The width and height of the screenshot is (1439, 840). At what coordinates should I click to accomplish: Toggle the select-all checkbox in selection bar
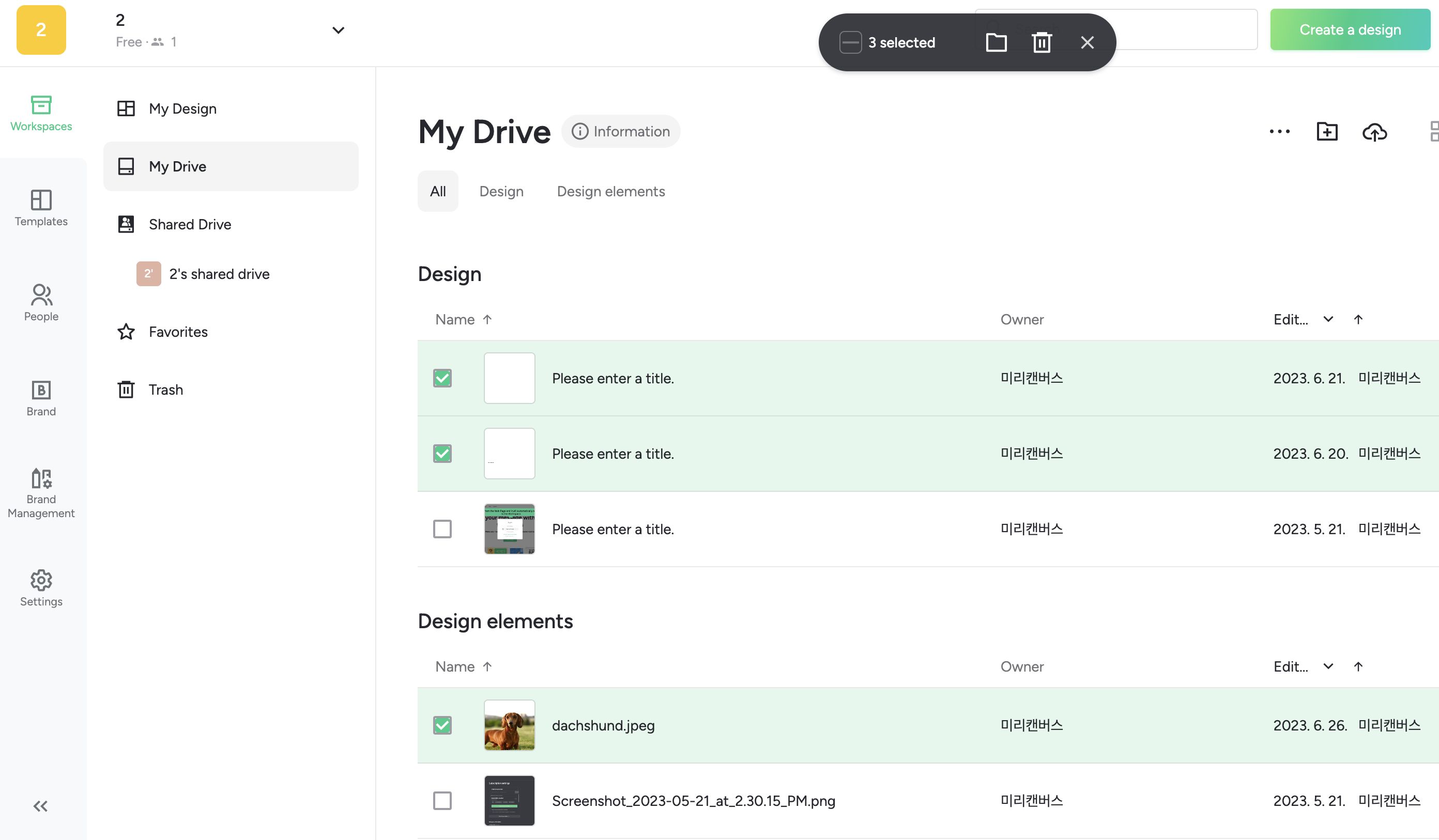coord(850,42)
